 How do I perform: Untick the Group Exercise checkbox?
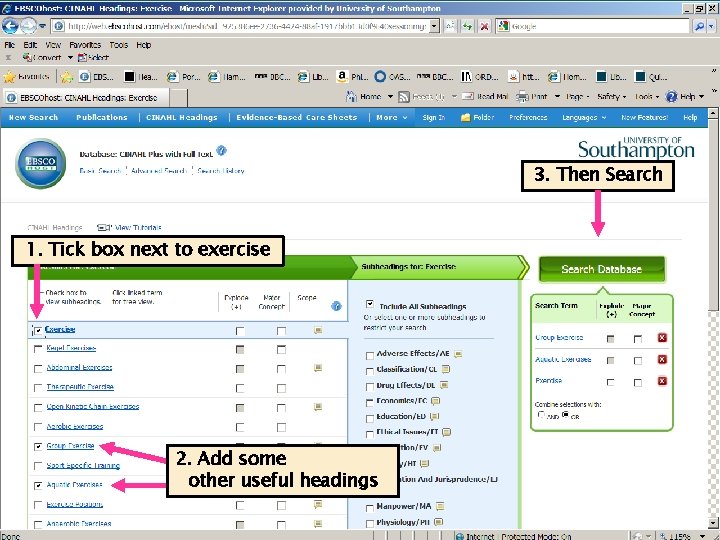pyautogui.click(x=38, y=446)
